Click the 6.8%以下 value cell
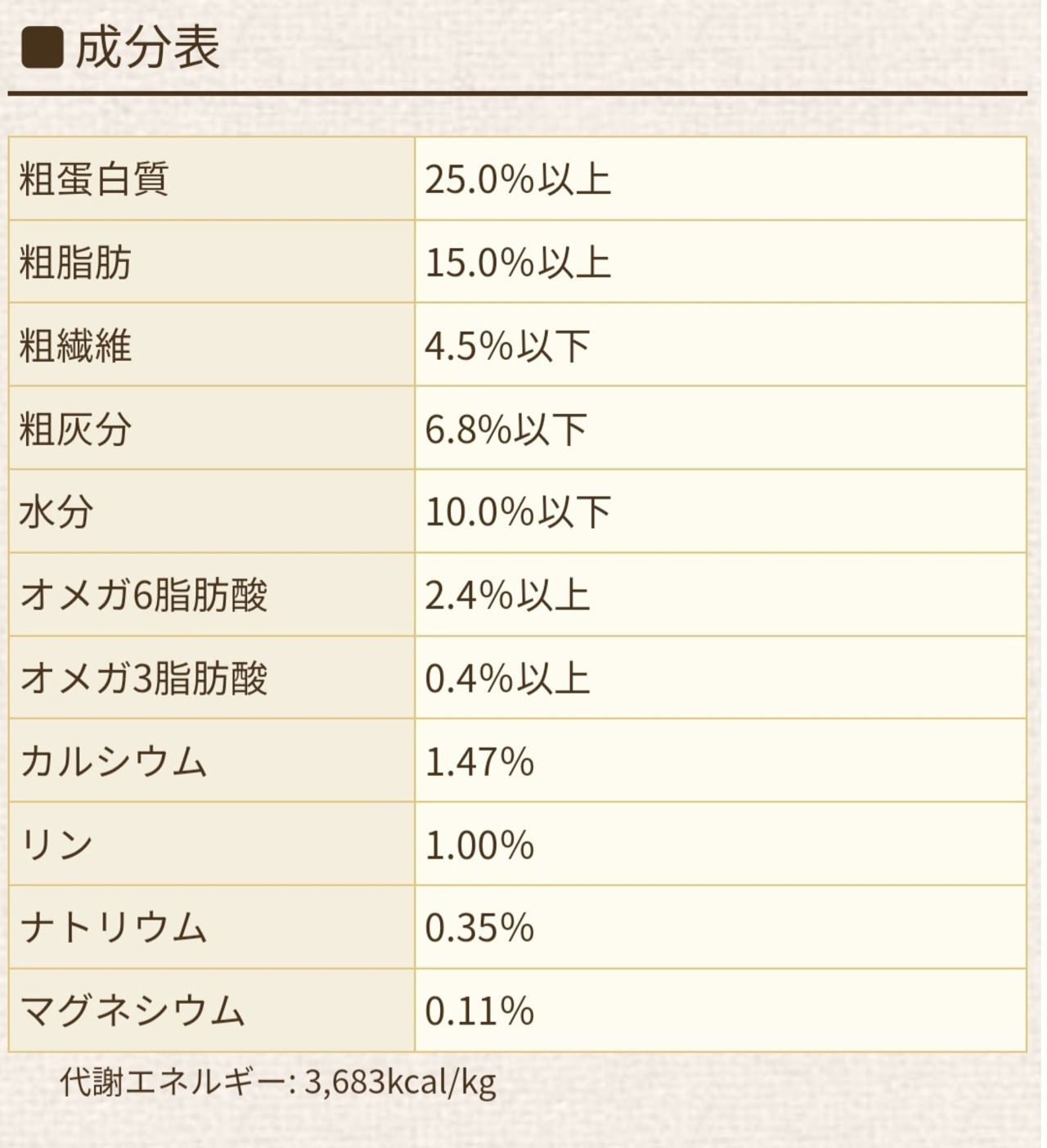Screen dimensions: 1047x1148 coord(506,430)
